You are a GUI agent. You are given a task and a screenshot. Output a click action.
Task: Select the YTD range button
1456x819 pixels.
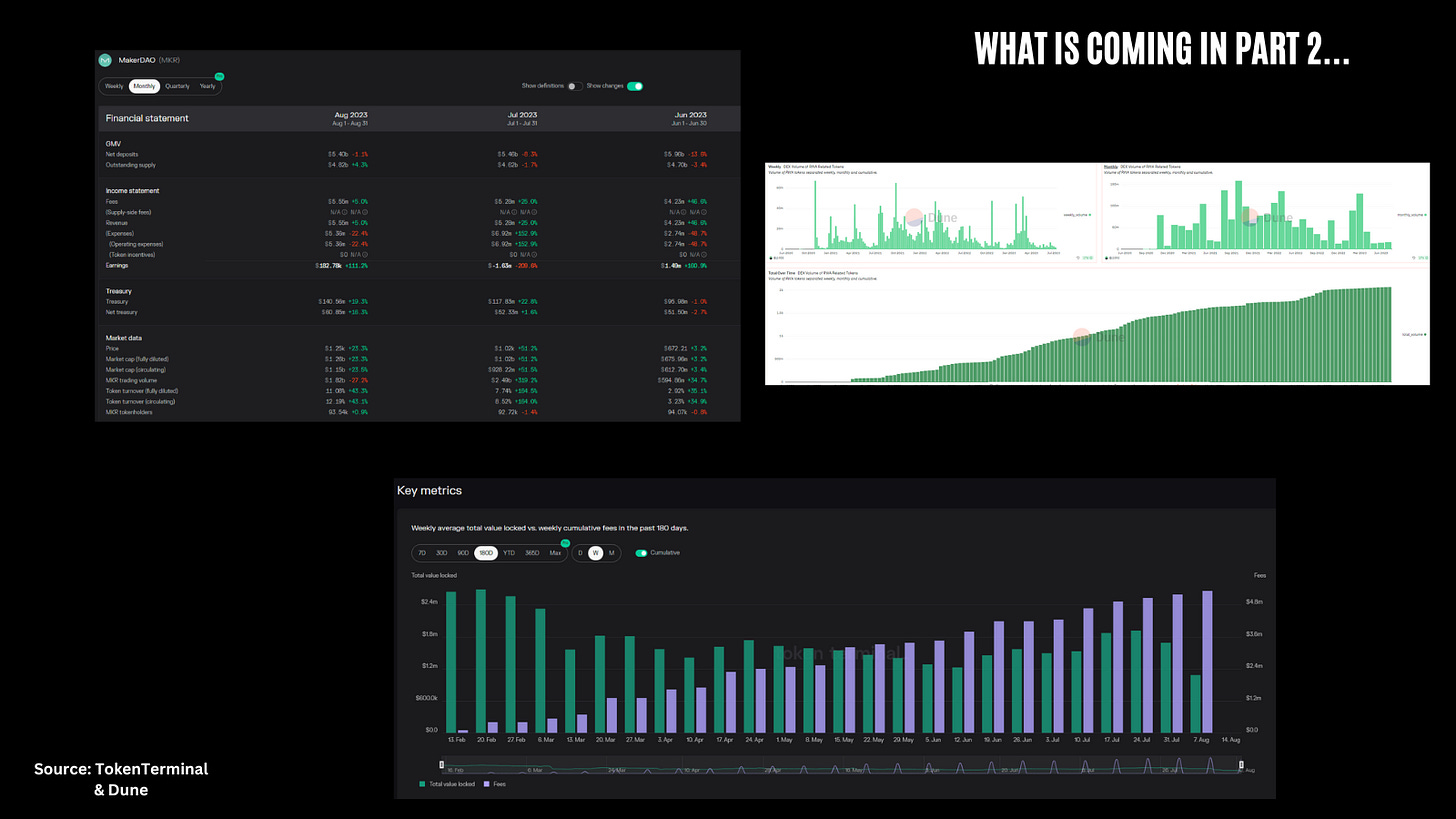(509, 553)
